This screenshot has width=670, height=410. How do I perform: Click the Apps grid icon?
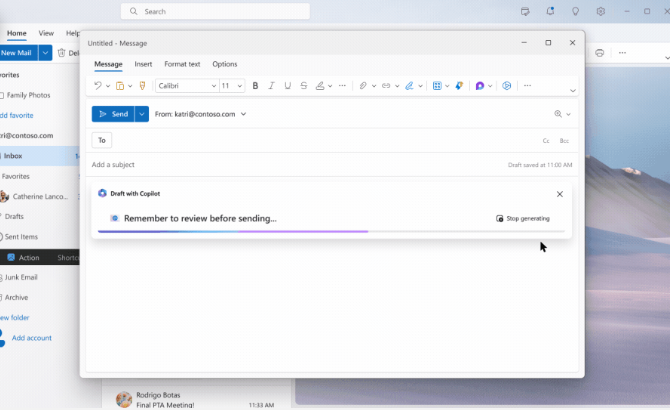(x=437, y=86)
